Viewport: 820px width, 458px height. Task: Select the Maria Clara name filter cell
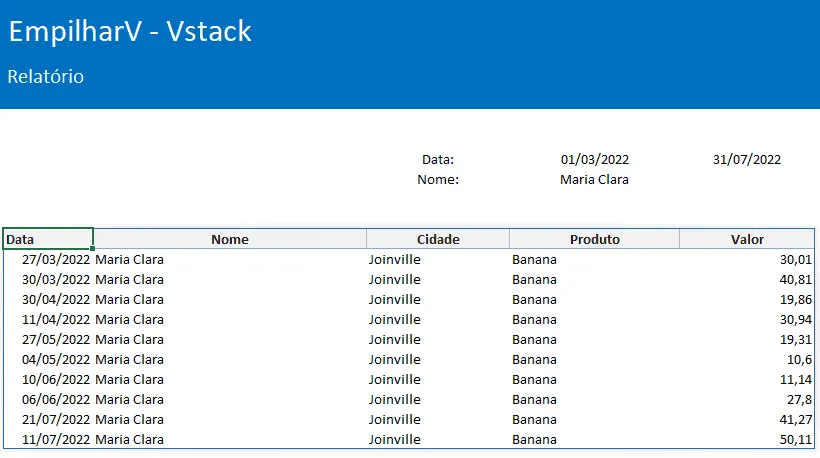(594, 179)
